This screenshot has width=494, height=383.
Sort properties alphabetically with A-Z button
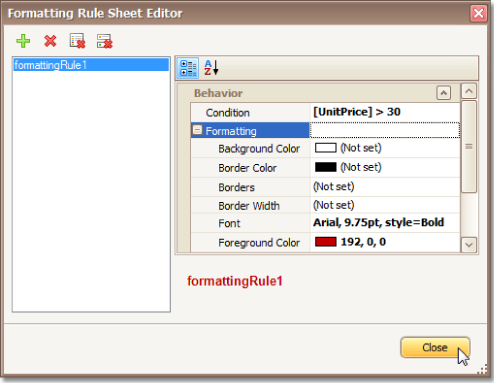(x=211, y=68)
